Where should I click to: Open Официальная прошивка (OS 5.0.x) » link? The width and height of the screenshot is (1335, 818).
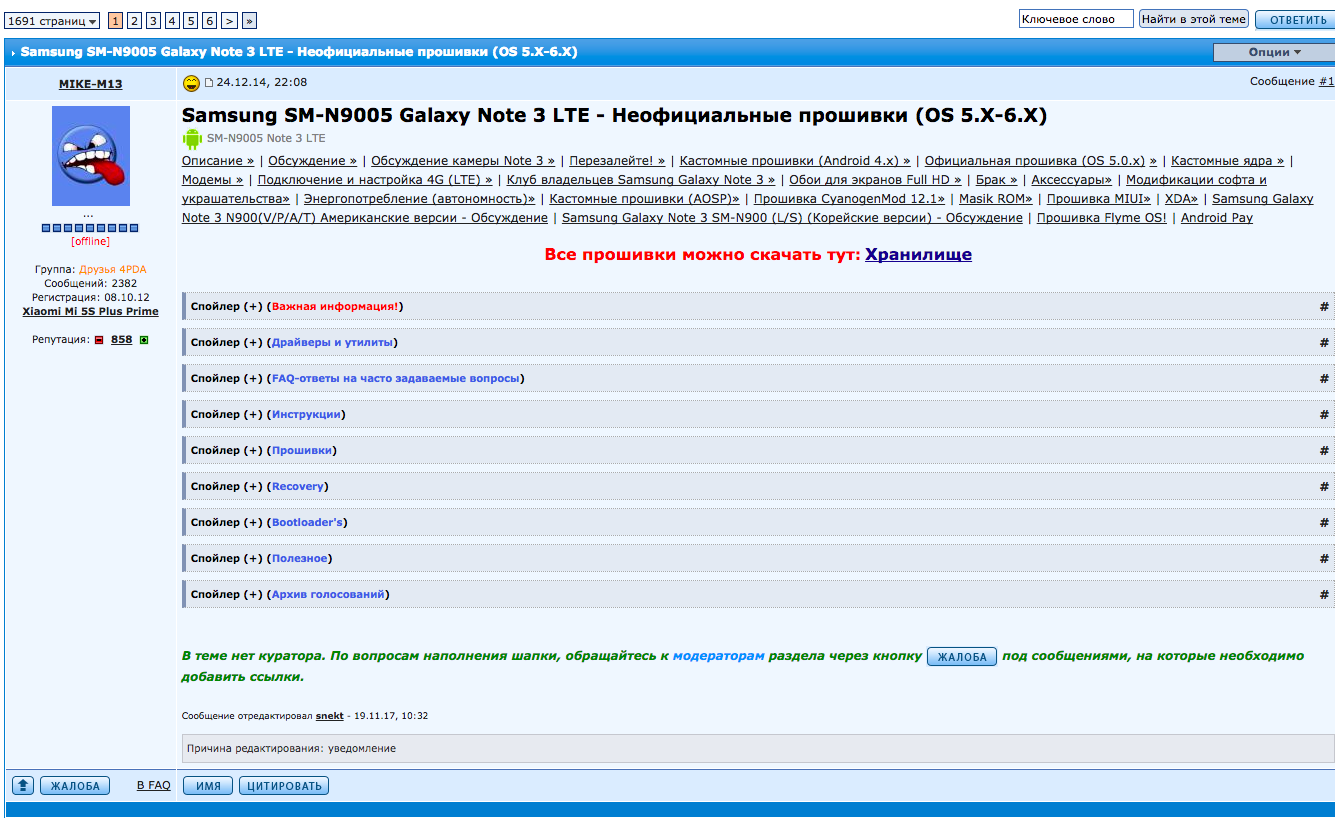click(1041, 161)
